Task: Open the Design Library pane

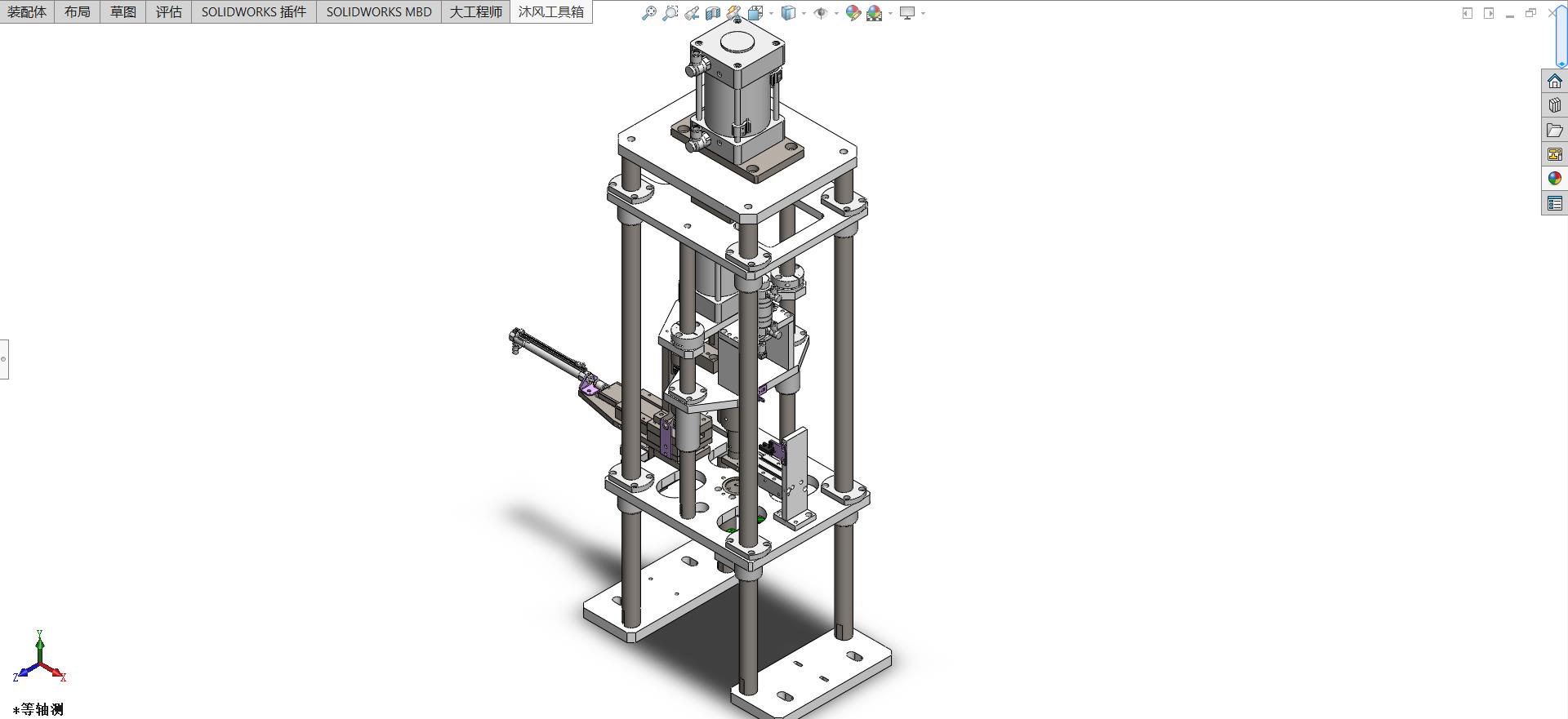Action: 1555,105
